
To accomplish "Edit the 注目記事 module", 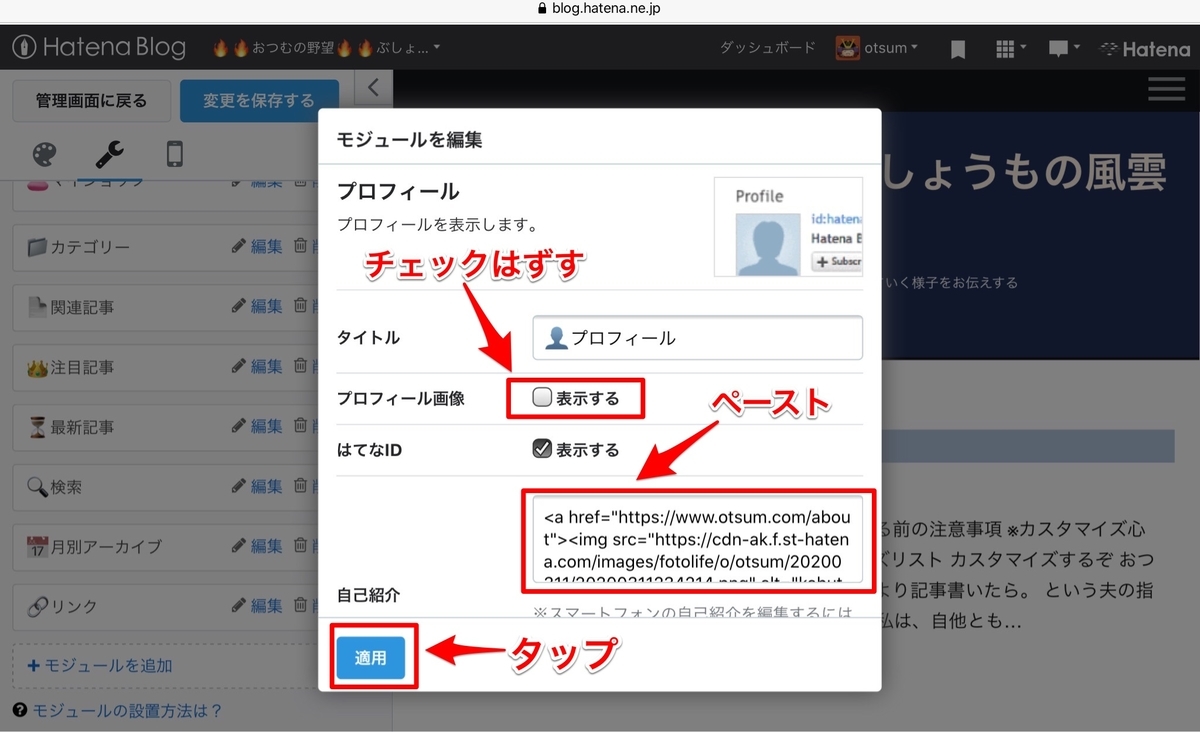I will coord(257,367).
